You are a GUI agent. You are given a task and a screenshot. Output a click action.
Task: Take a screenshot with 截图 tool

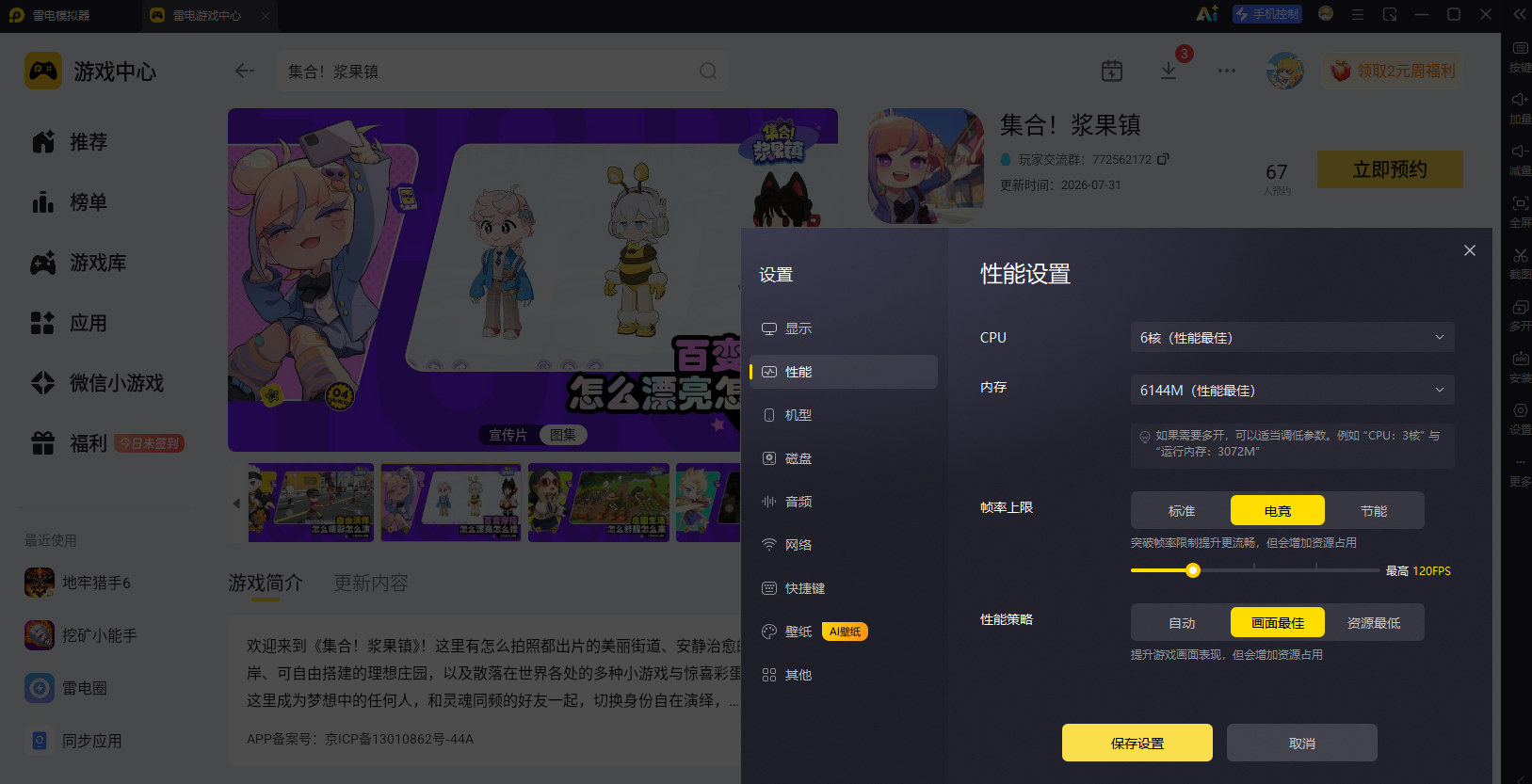pyautogui.click(x=1520, y=264)
